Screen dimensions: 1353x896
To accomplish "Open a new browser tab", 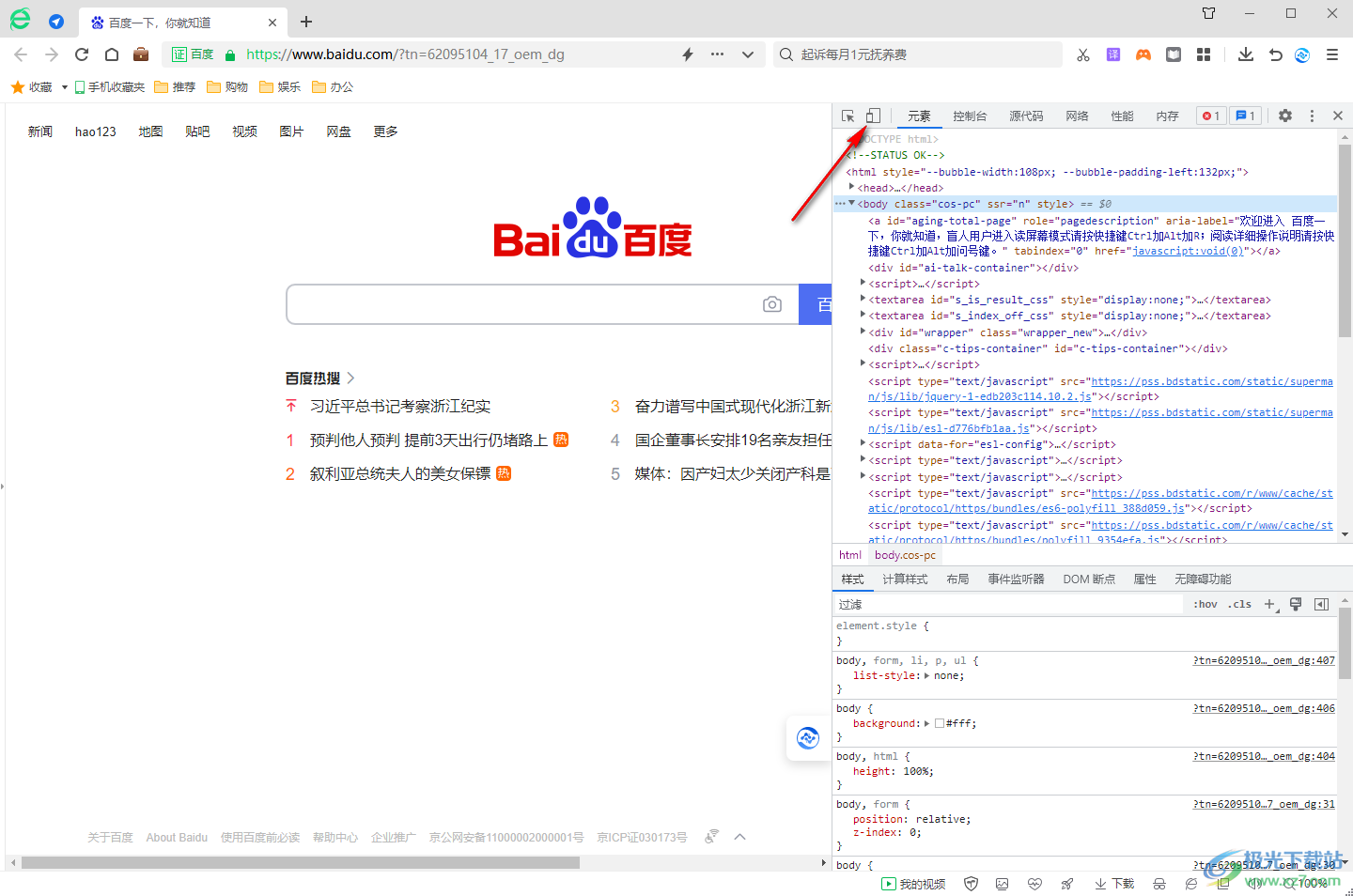I will click(306, 22).
